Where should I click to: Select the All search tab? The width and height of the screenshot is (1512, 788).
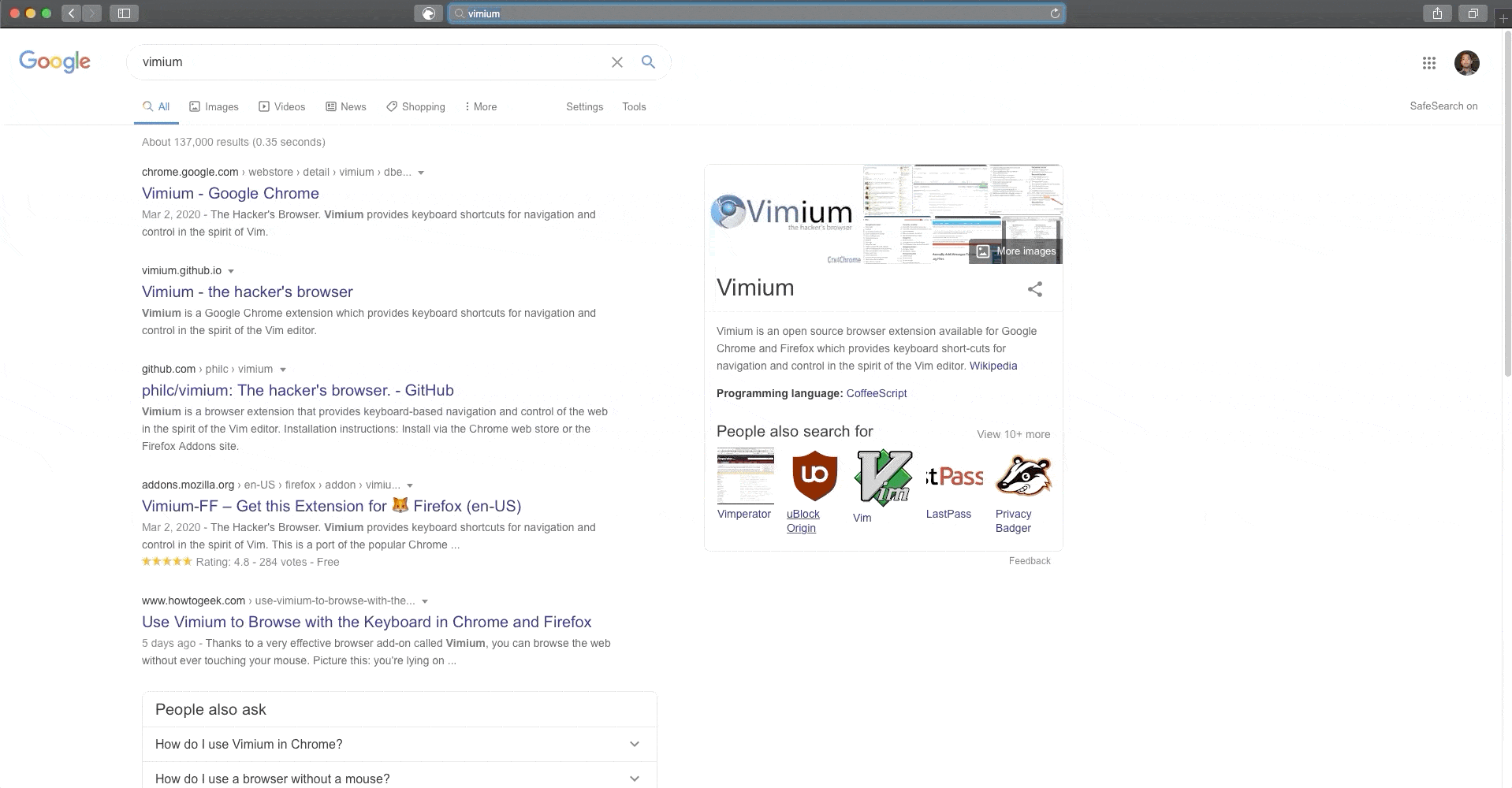(x=156, y=106)
